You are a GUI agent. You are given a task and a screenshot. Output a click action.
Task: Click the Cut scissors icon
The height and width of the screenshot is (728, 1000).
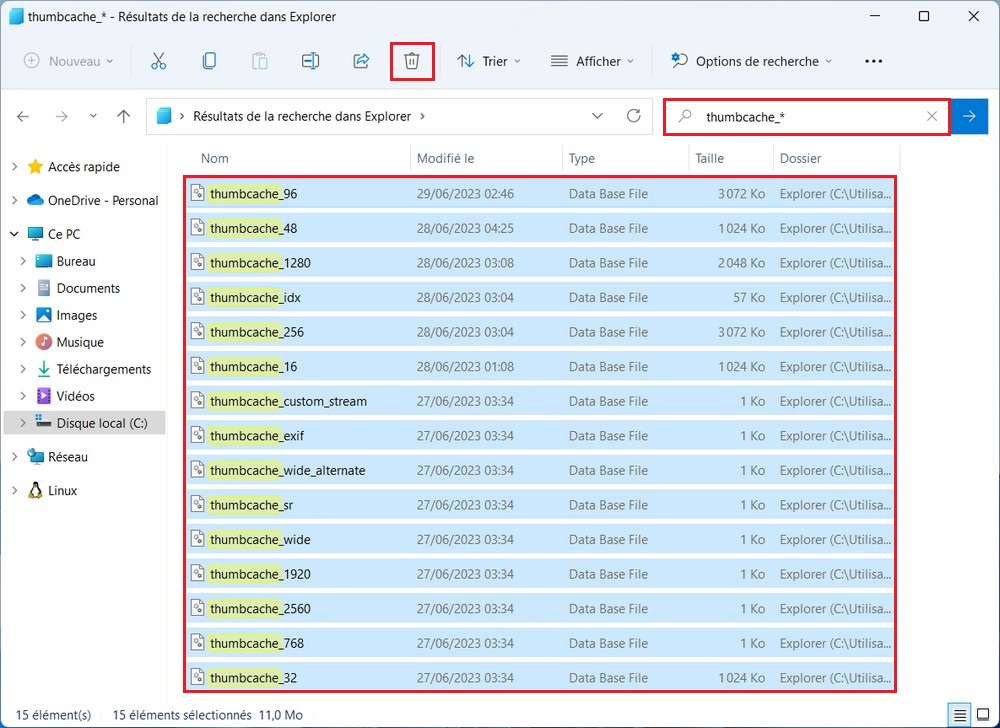coord(158,61)
